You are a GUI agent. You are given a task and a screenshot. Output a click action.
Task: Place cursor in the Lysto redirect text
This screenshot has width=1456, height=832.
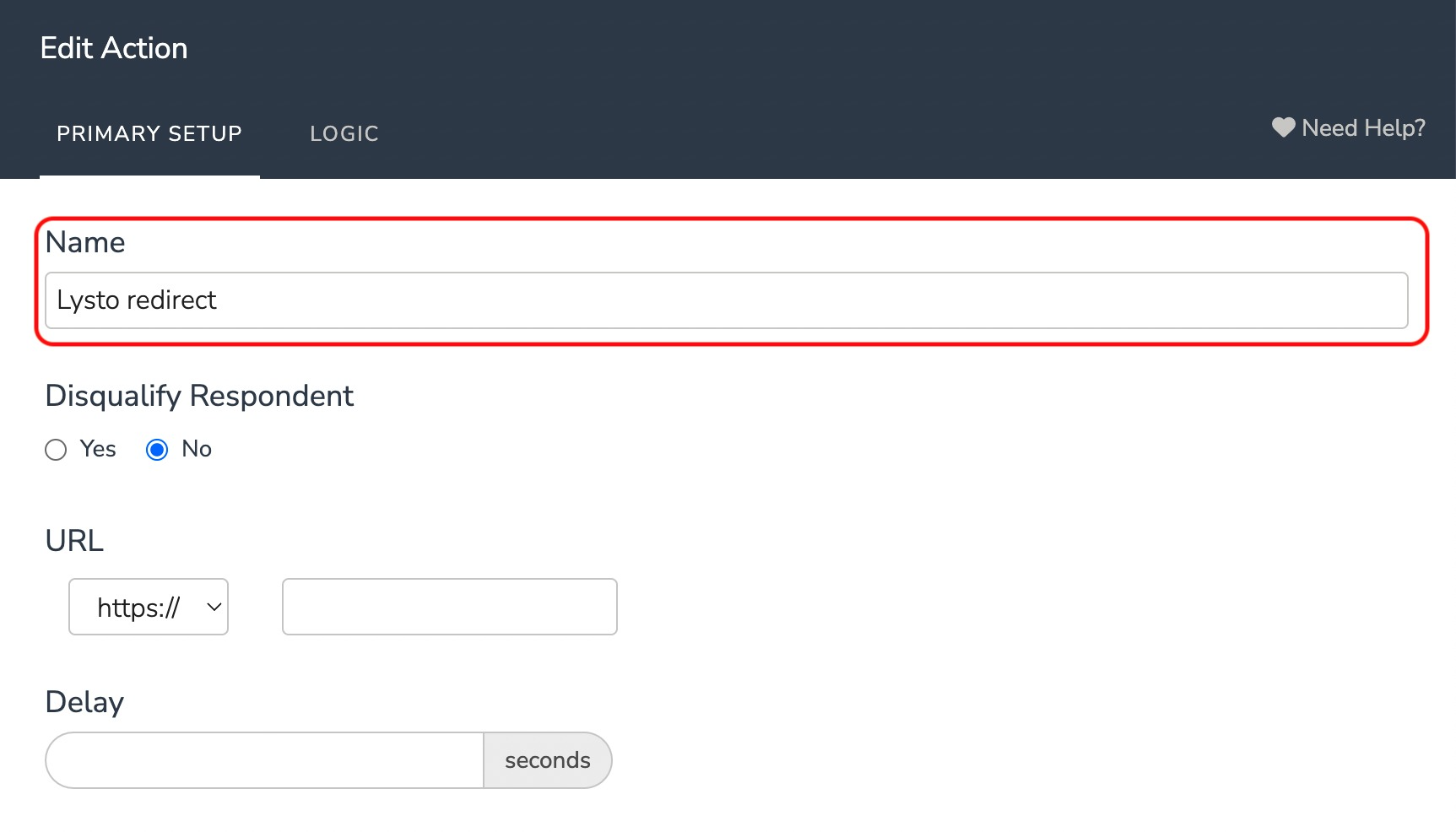point(137,300)
